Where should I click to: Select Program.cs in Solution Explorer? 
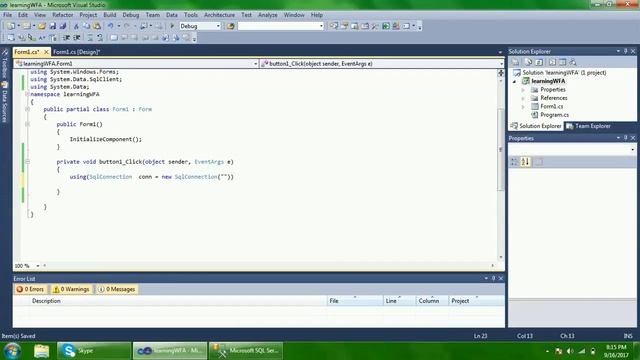pos(554,115)
